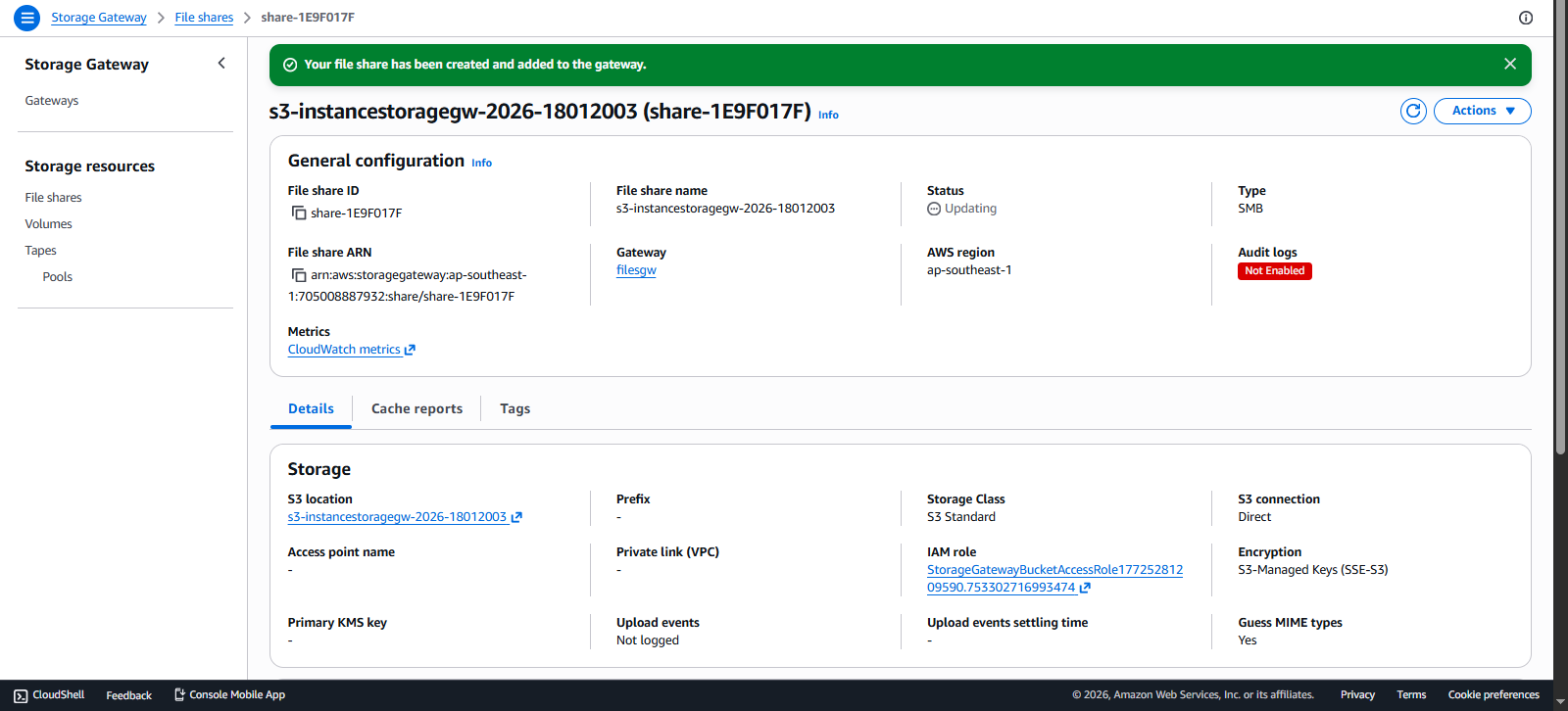Image resolution: width=1568 pixels, height=711 pixels.
Task: Collapse the Storage Gateway side panel
Action: (221, 64)
